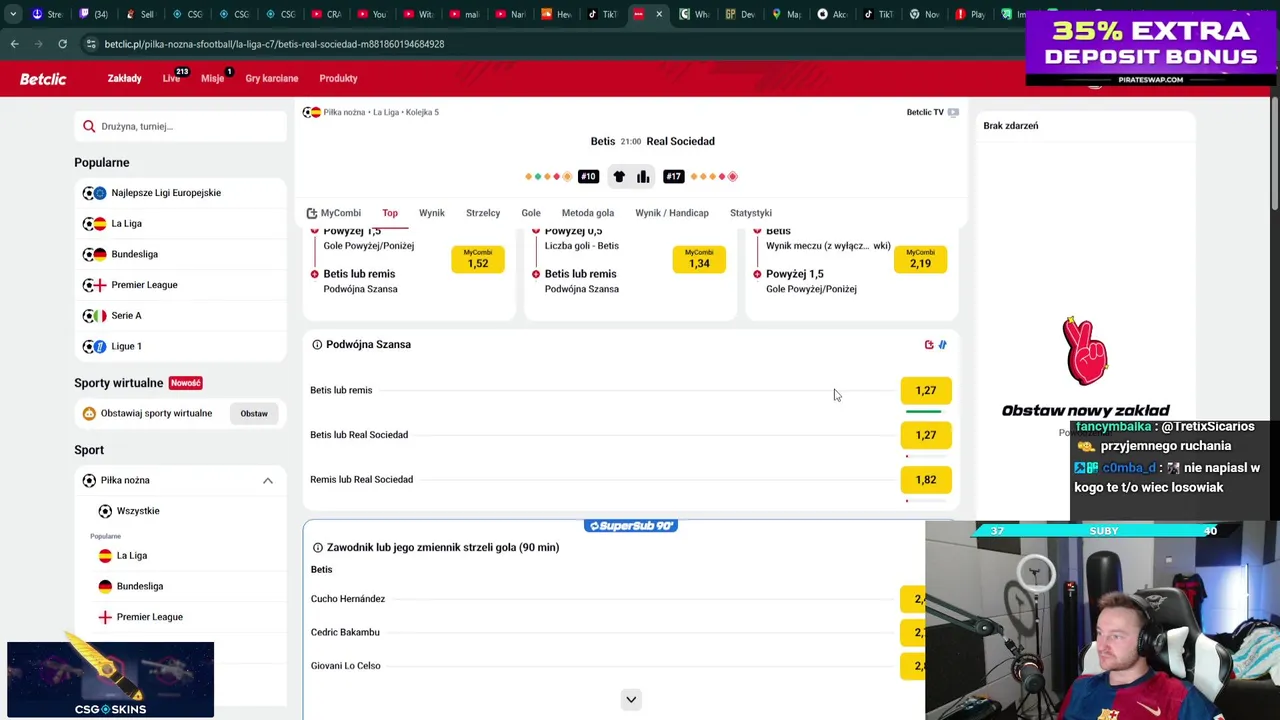The image size is (1280, 720).
Task: Click the red icon in the Podwójna Szansa header
Action: coord(929,344)
